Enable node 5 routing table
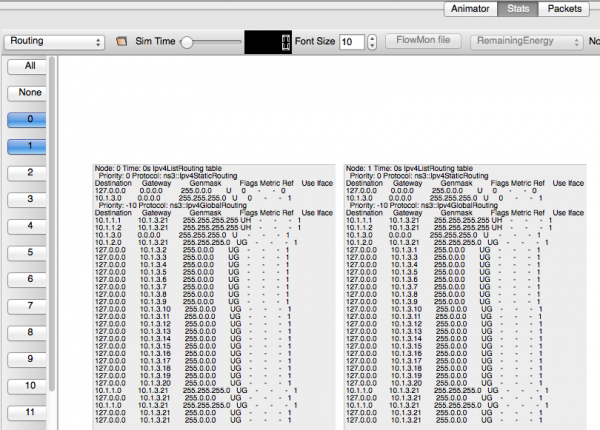 click(30, 253)
